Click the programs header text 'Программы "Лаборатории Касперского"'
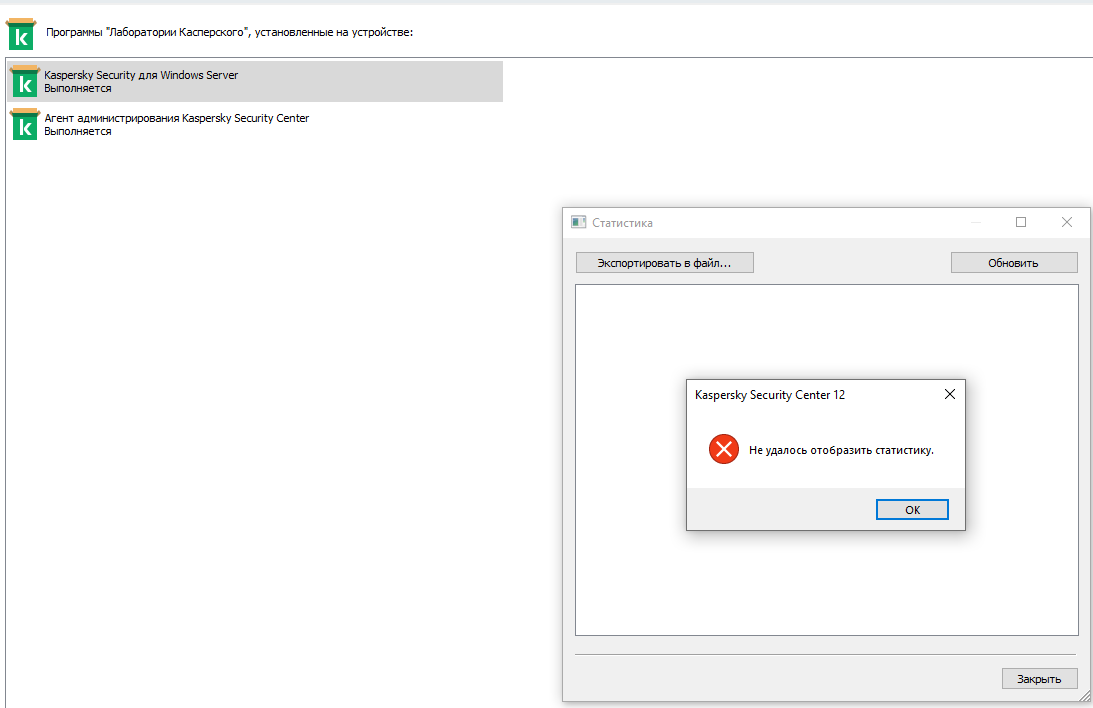 point(147,32)
